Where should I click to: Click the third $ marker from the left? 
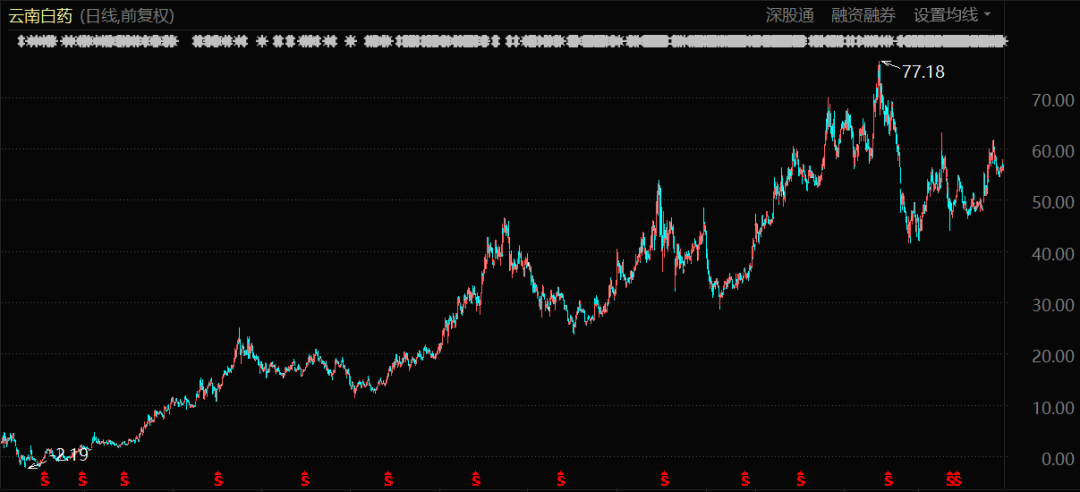pos(124,478)
